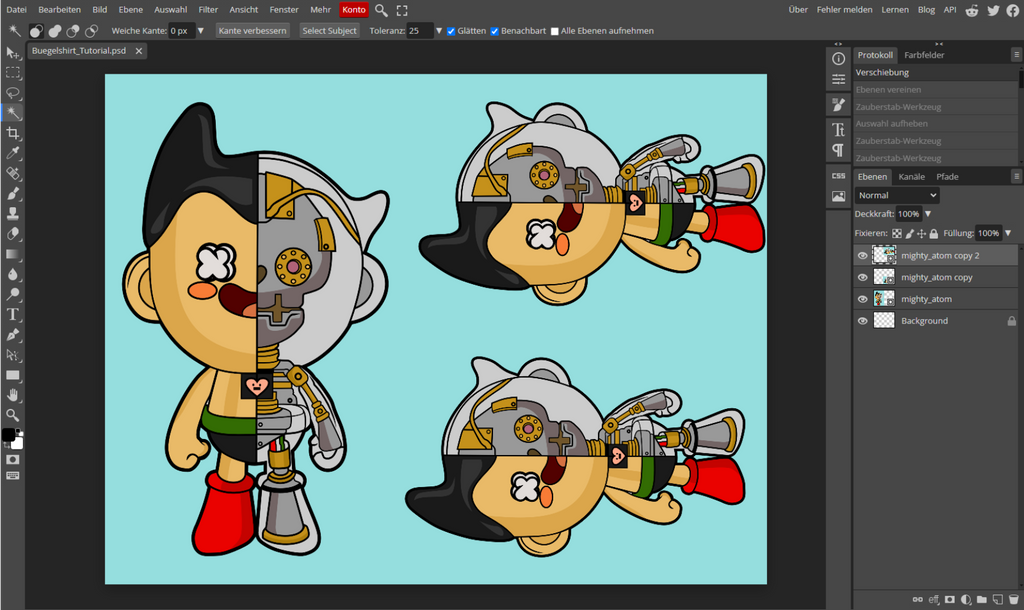The height and width of the screenshot is (610, 1024).
Task: Select the Rectangle shape tool
Action: pos(12,375)
